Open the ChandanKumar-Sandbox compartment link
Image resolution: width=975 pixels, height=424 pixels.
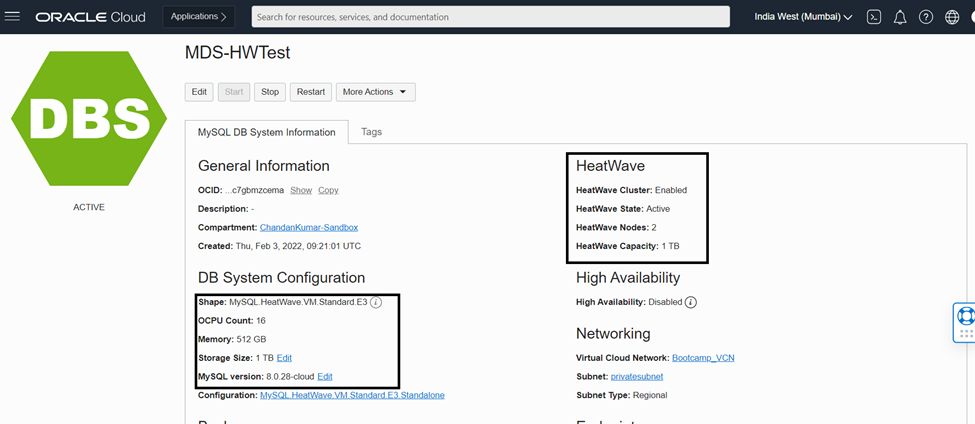coord(309,228)
